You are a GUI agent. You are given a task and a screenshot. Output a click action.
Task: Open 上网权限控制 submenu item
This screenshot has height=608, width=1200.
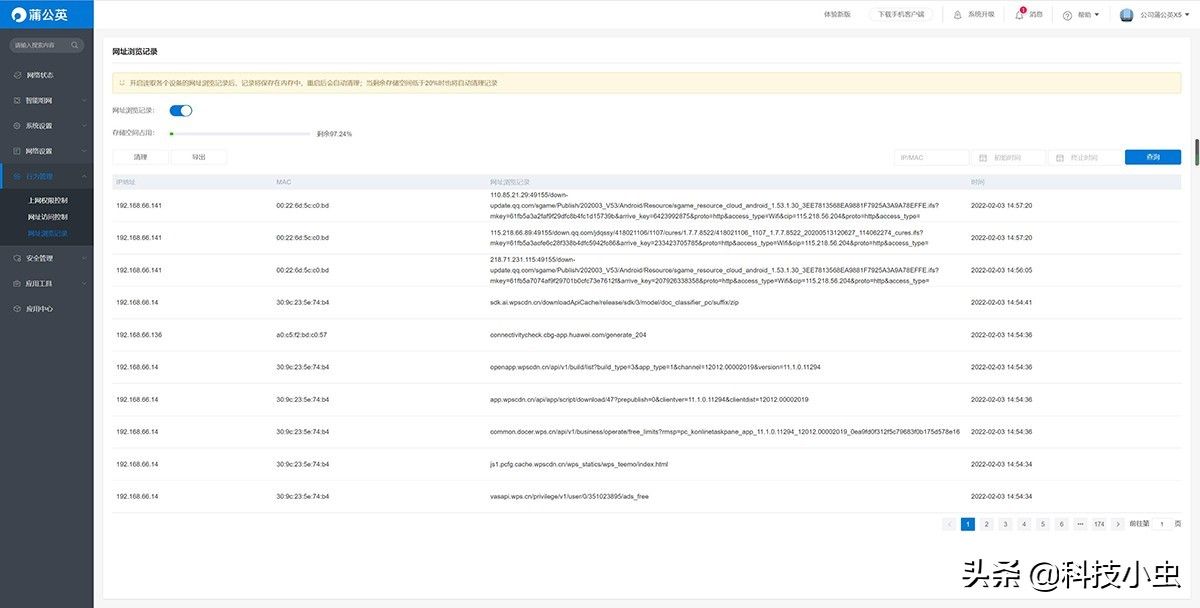pyautogui.click(x=48, y=200)
